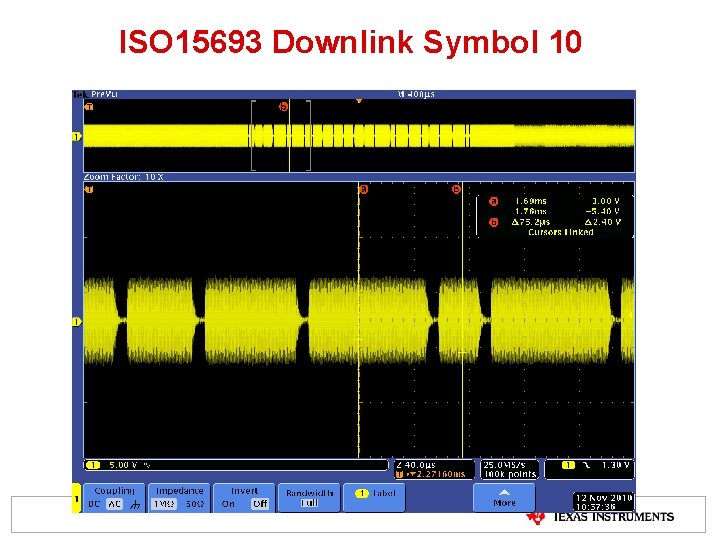
Task: Click the zoom bracket region in overview strip
Action: [x=281, y=136]
